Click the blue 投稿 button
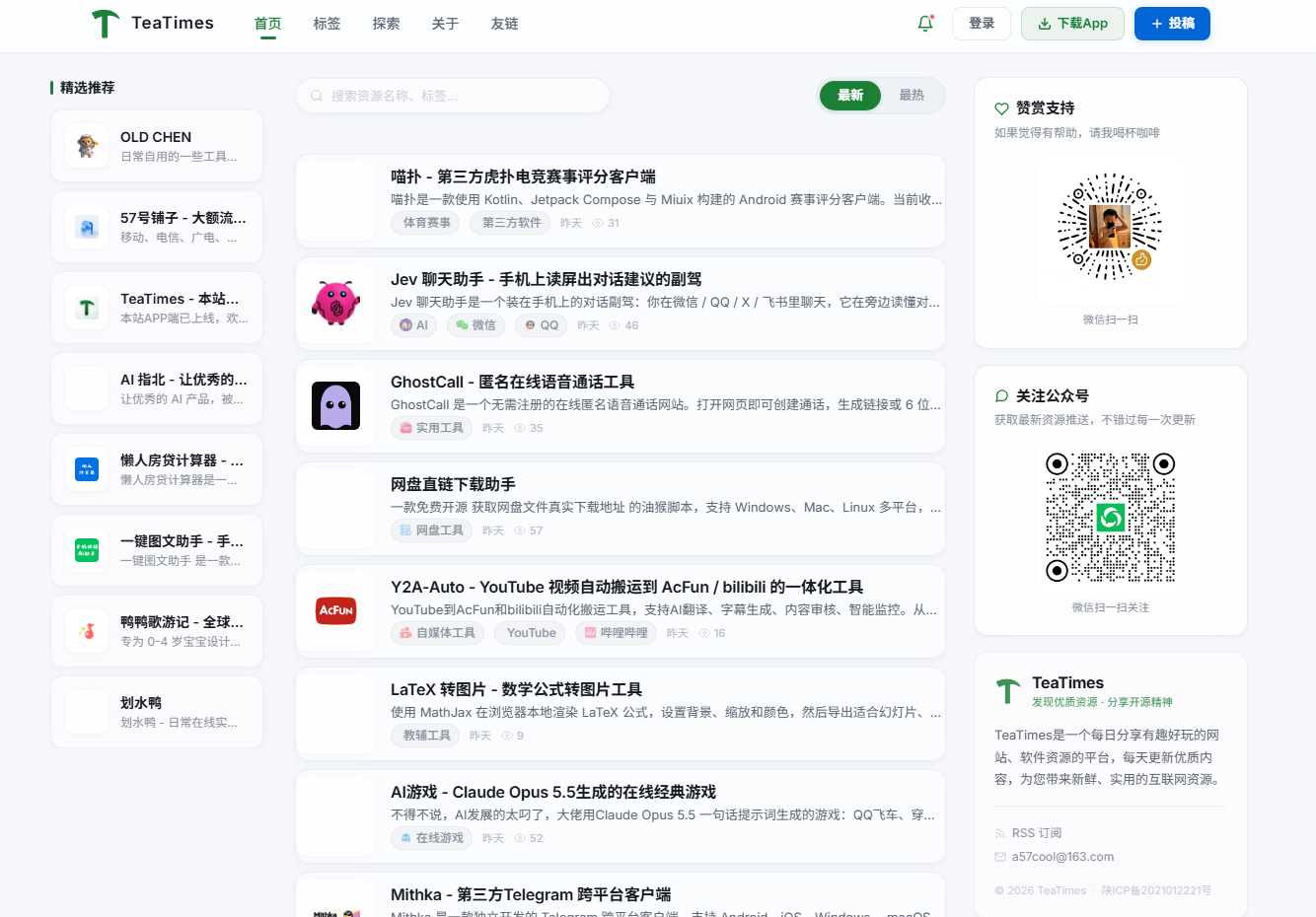Viewport: 1316px width, 917px height. tap(1172, 24)
